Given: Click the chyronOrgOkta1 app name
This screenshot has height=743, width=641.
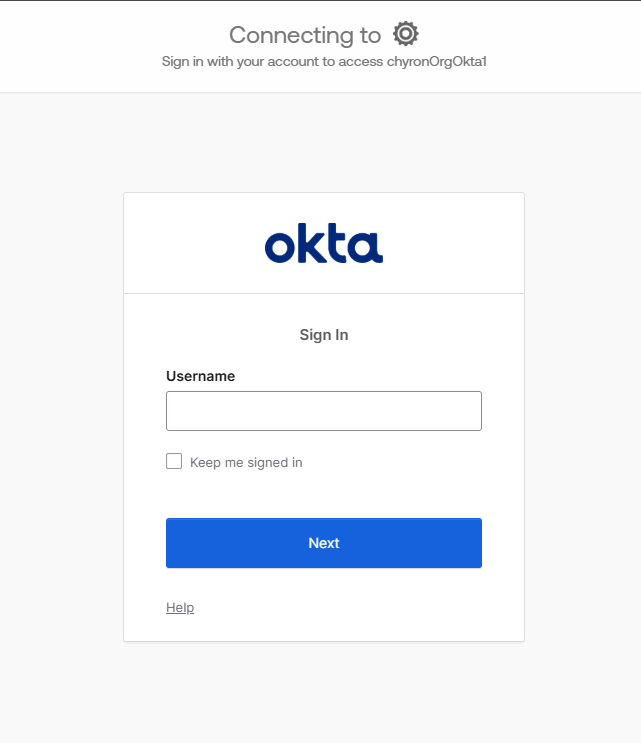Looking at the screenshot, I should tap(443, 61).
